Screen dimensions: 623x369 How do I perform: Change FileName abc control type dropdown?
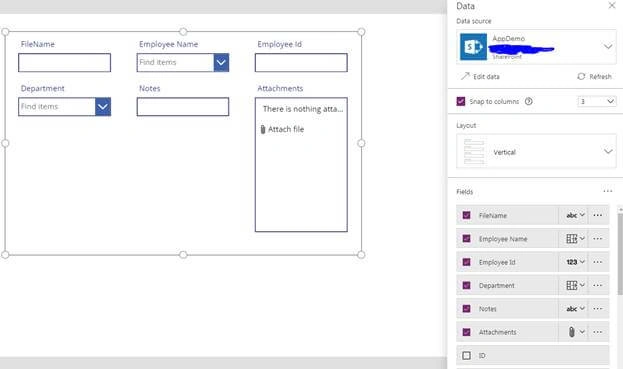tap(575, 215)
